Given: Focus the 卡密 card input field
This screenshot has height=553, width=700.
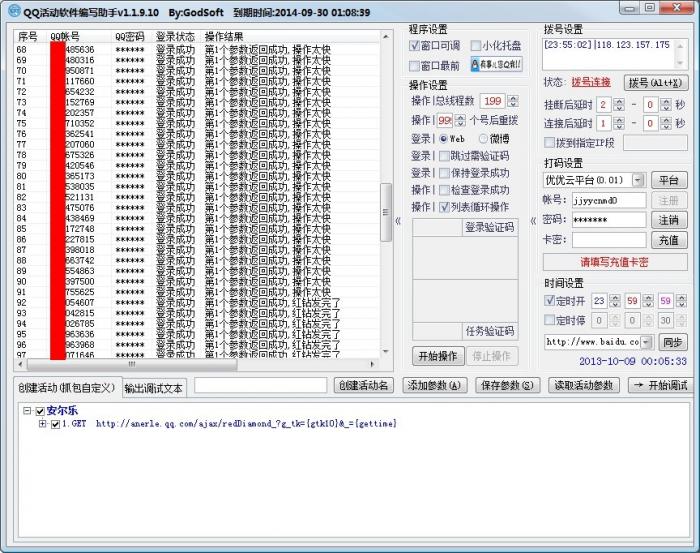Looking at the screenshot, I should coord(609,240).
